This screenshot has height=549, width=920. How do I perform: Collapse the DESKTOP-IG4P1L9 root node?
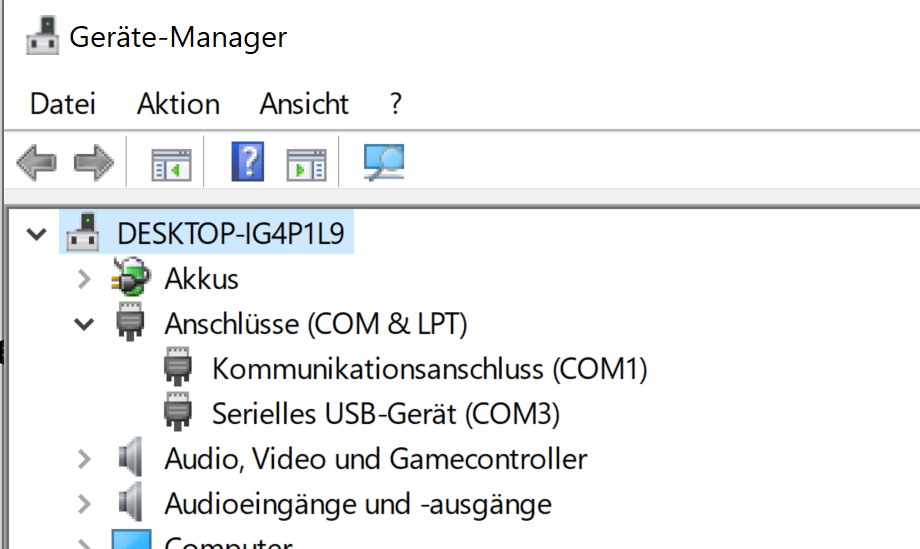36,235
